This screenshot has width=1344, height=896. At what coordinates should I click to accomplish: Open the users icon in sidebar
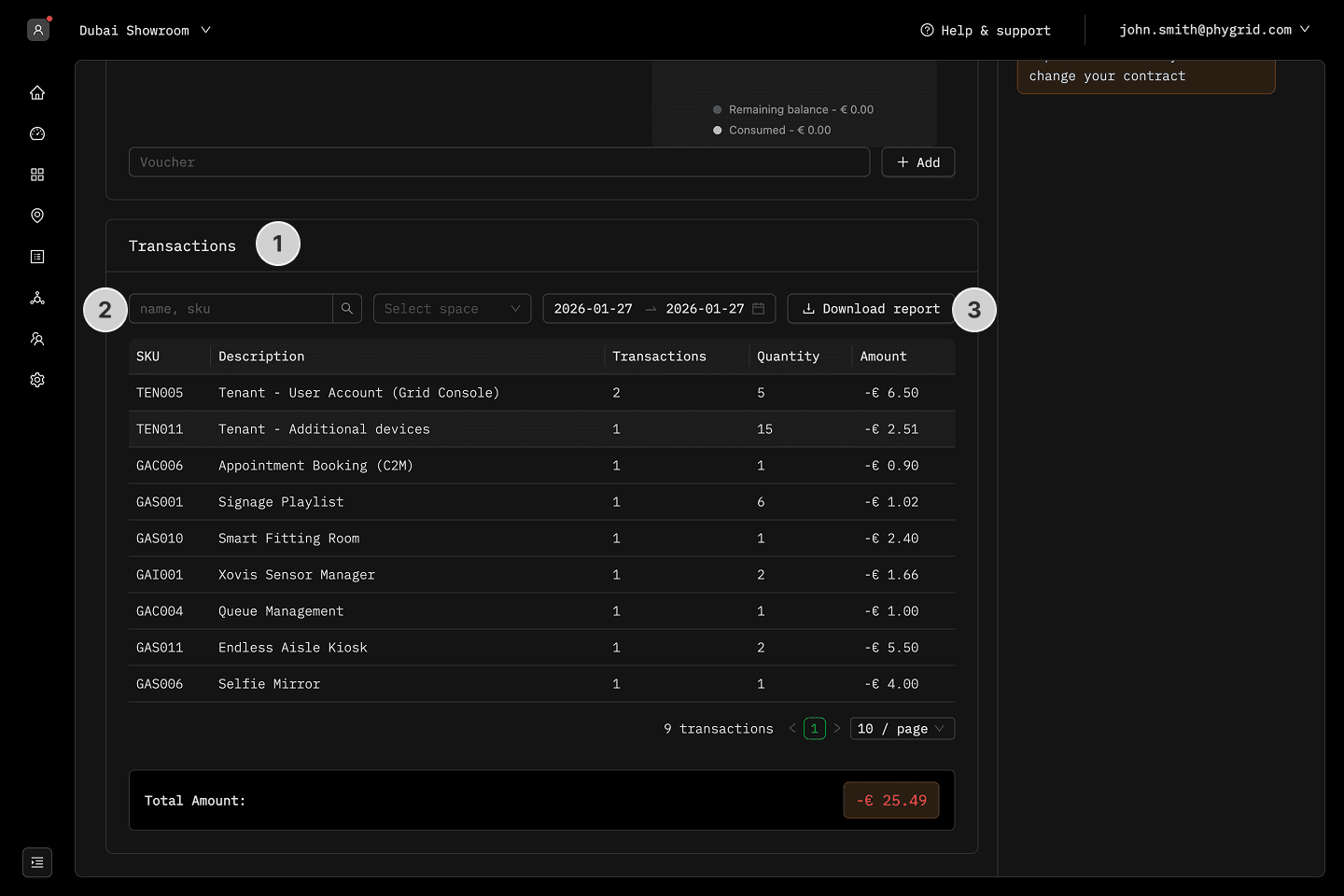click(37, 339)
